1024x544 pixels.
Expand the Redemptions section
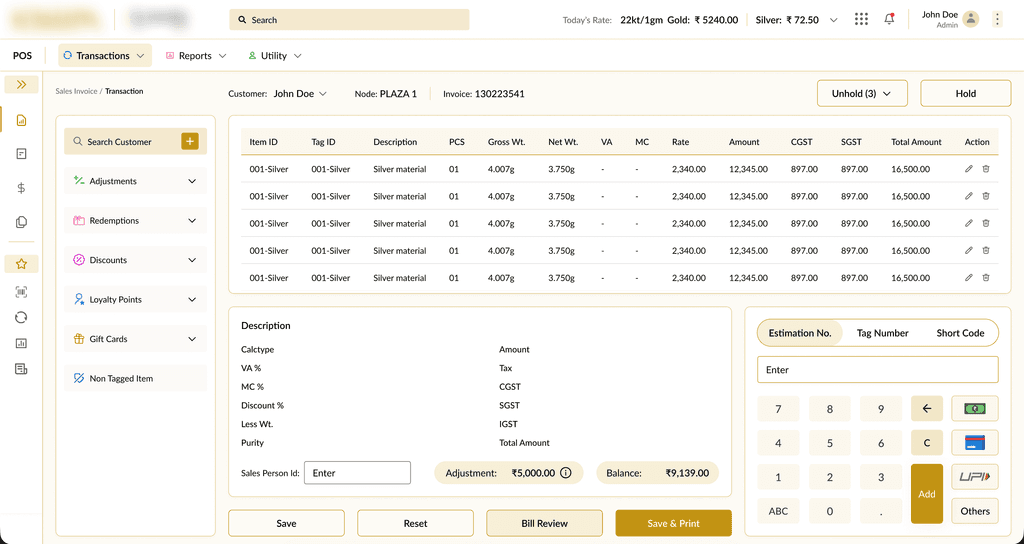(135, 221)
